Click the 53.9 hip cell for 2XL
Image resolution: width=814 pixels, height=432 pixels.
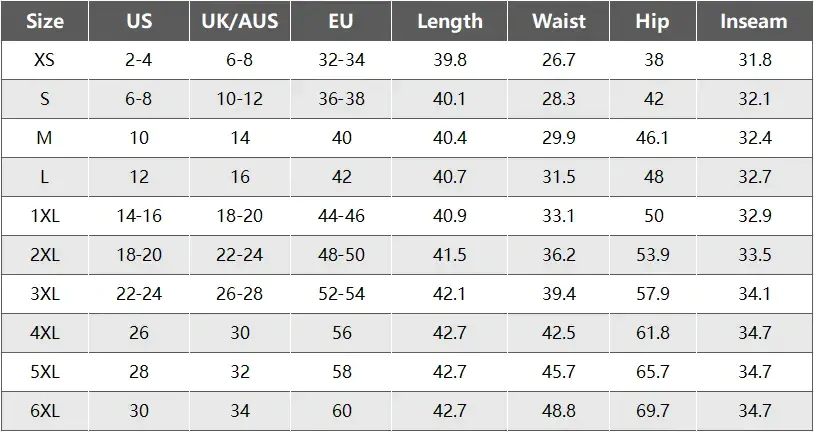click(652, 255)
